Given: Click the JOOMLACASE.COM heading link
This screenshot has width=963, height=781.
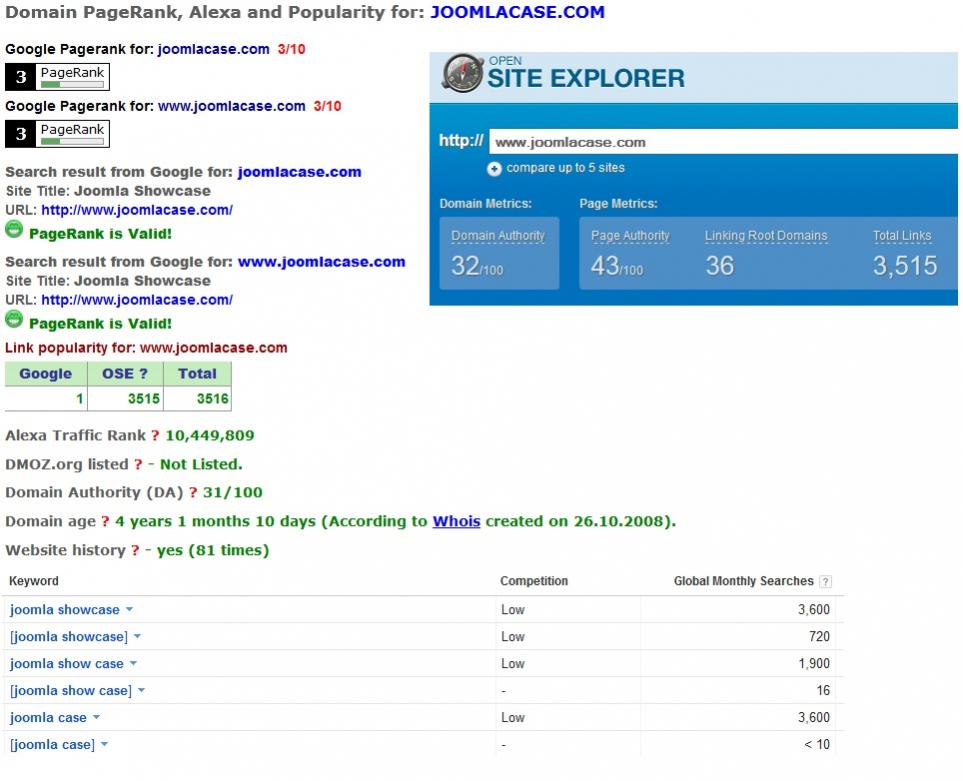Looking at the screenshot, I should pos(517,12).
